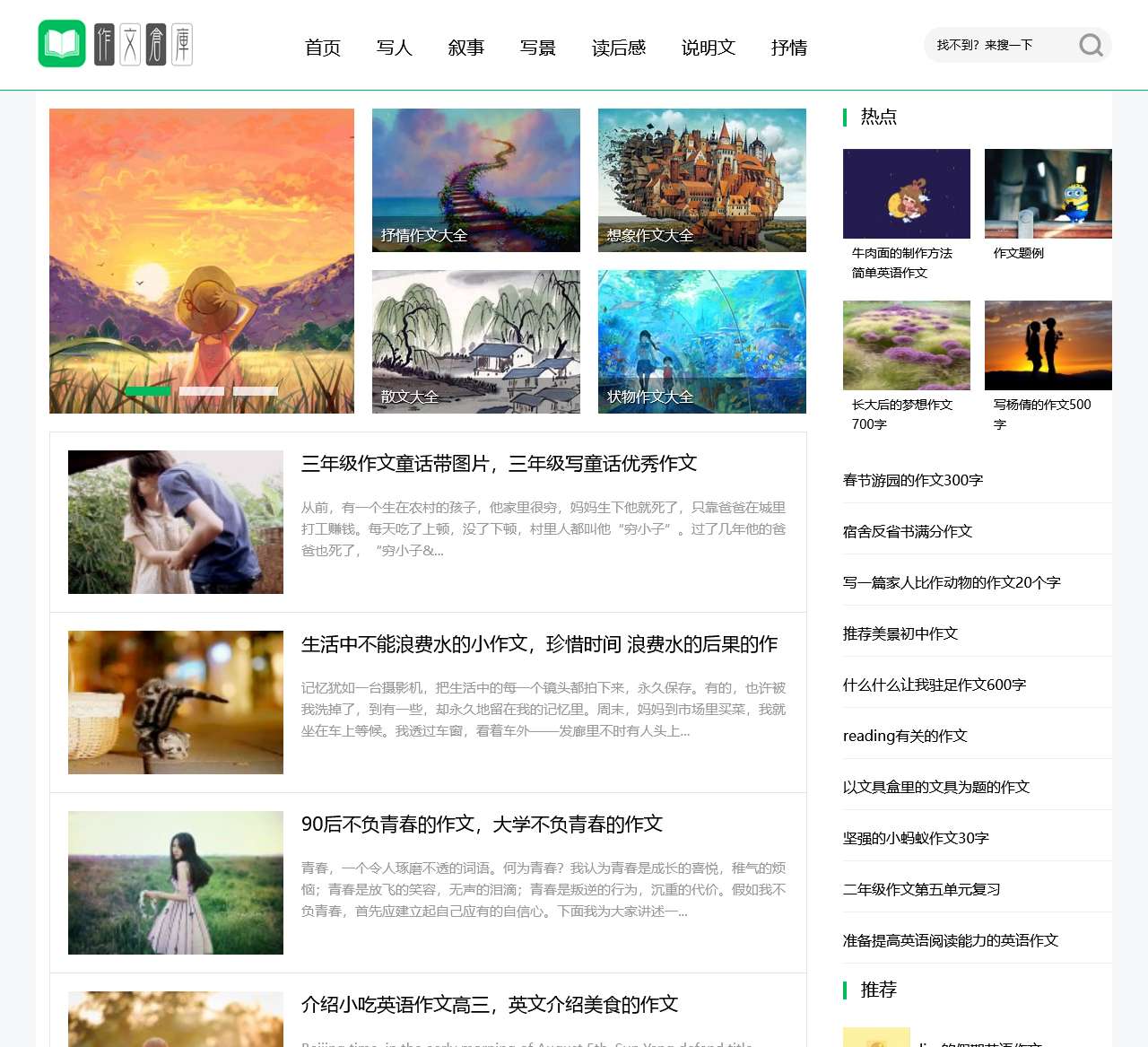Select the 抒情 menu item
This screenshot has width=1148, height=1047.
pos(789,48)
